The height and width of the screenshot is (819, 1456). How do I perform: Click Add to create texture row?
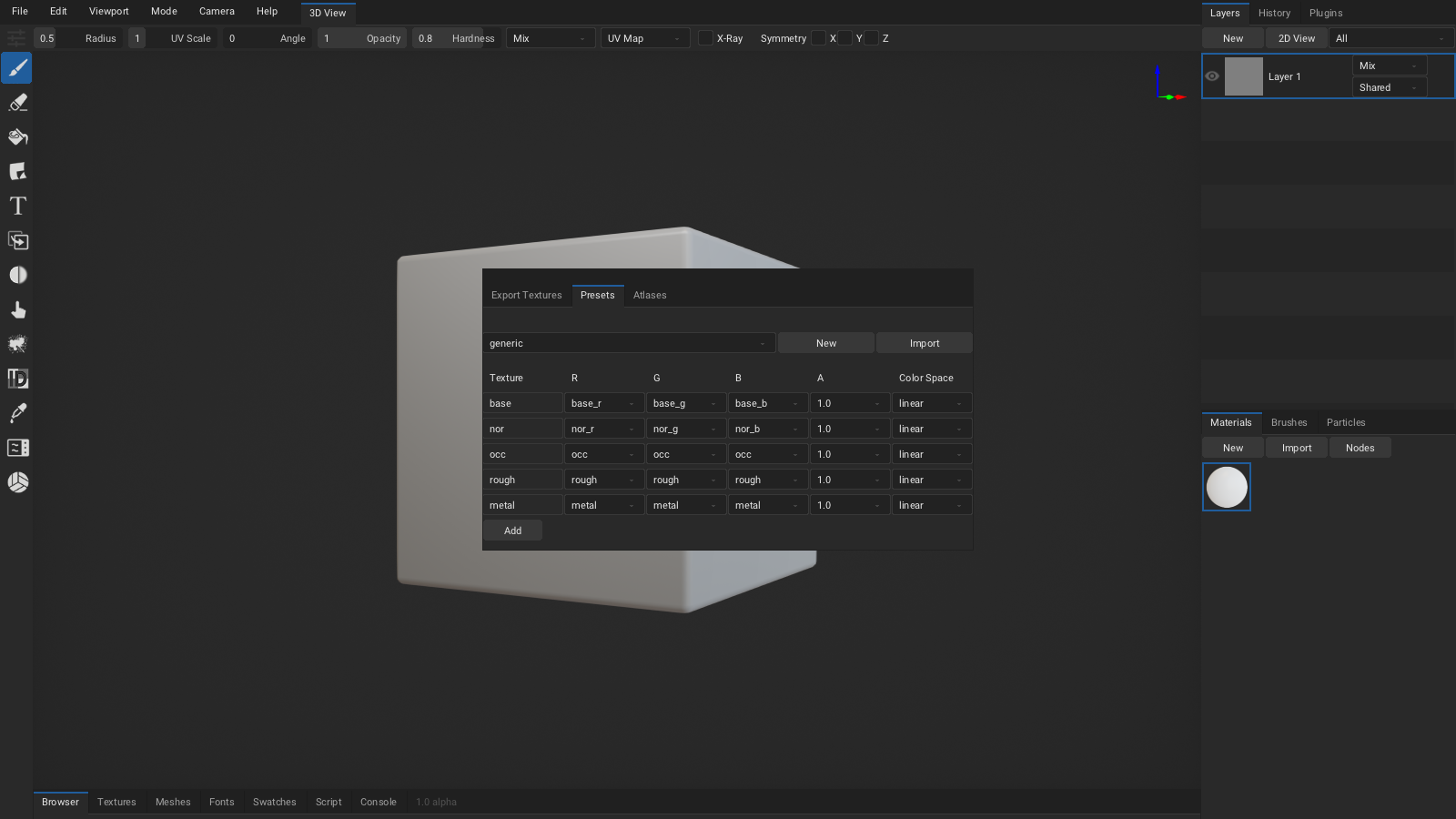coord(512,531)
